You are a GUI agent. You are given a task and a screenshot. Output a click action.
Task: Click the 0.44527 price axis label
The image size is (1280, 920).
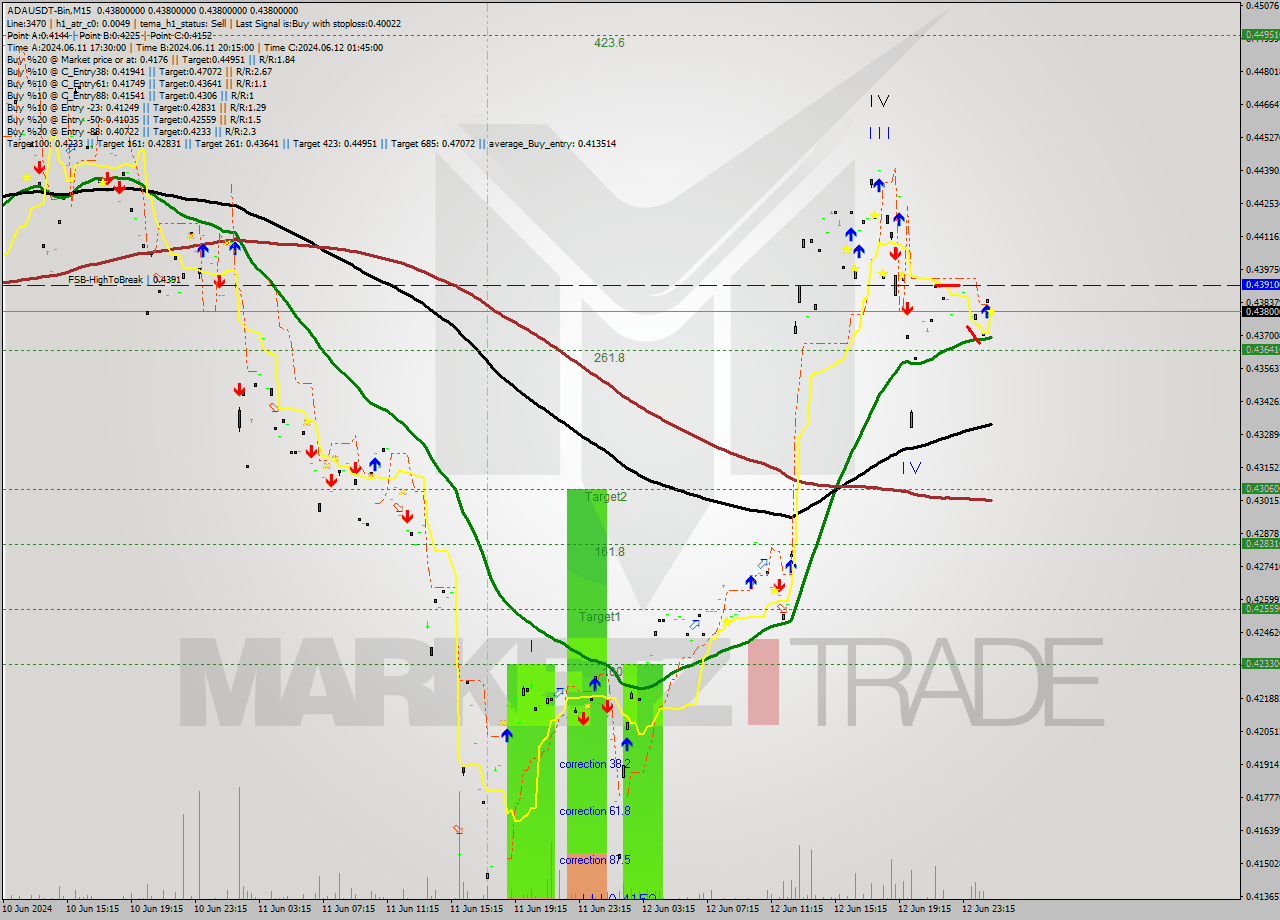pos(1262,137)
